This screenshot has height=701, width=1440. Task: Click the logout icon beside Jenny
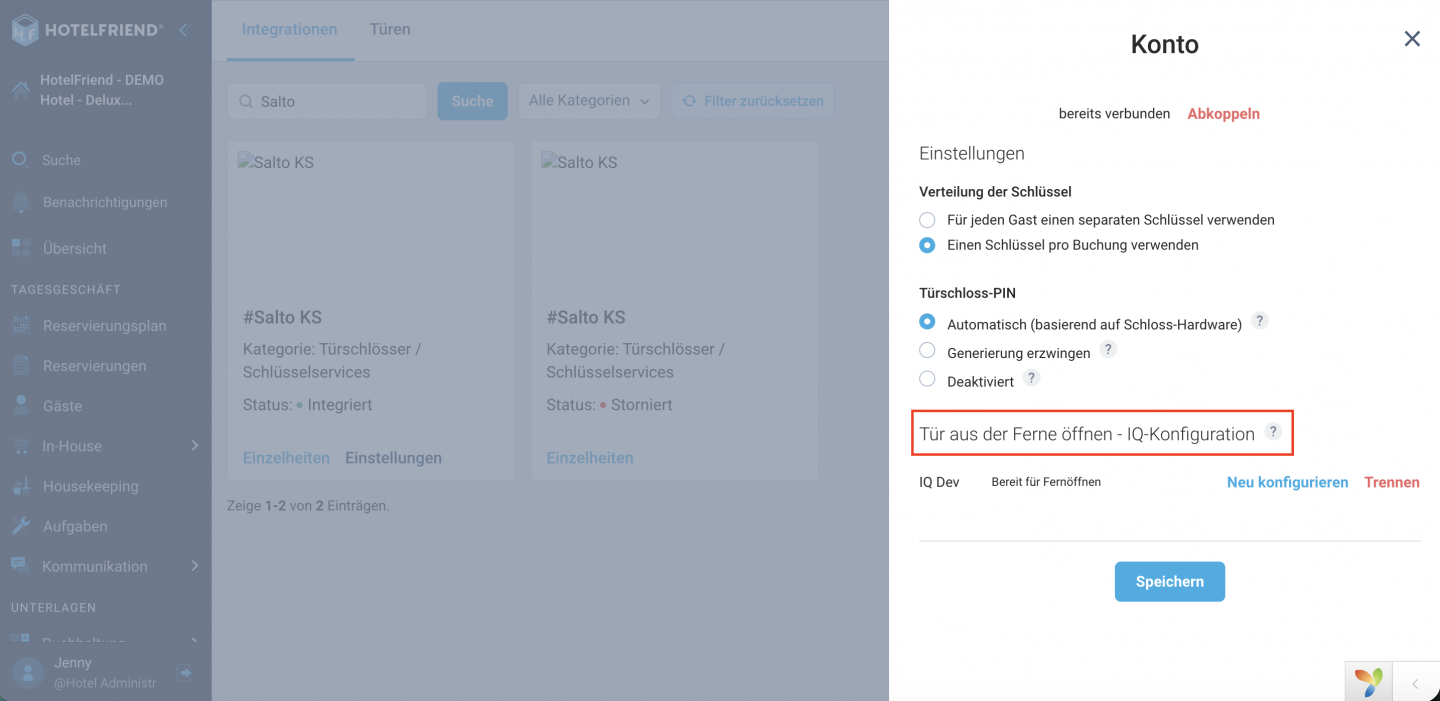click(x=185, y=673)
